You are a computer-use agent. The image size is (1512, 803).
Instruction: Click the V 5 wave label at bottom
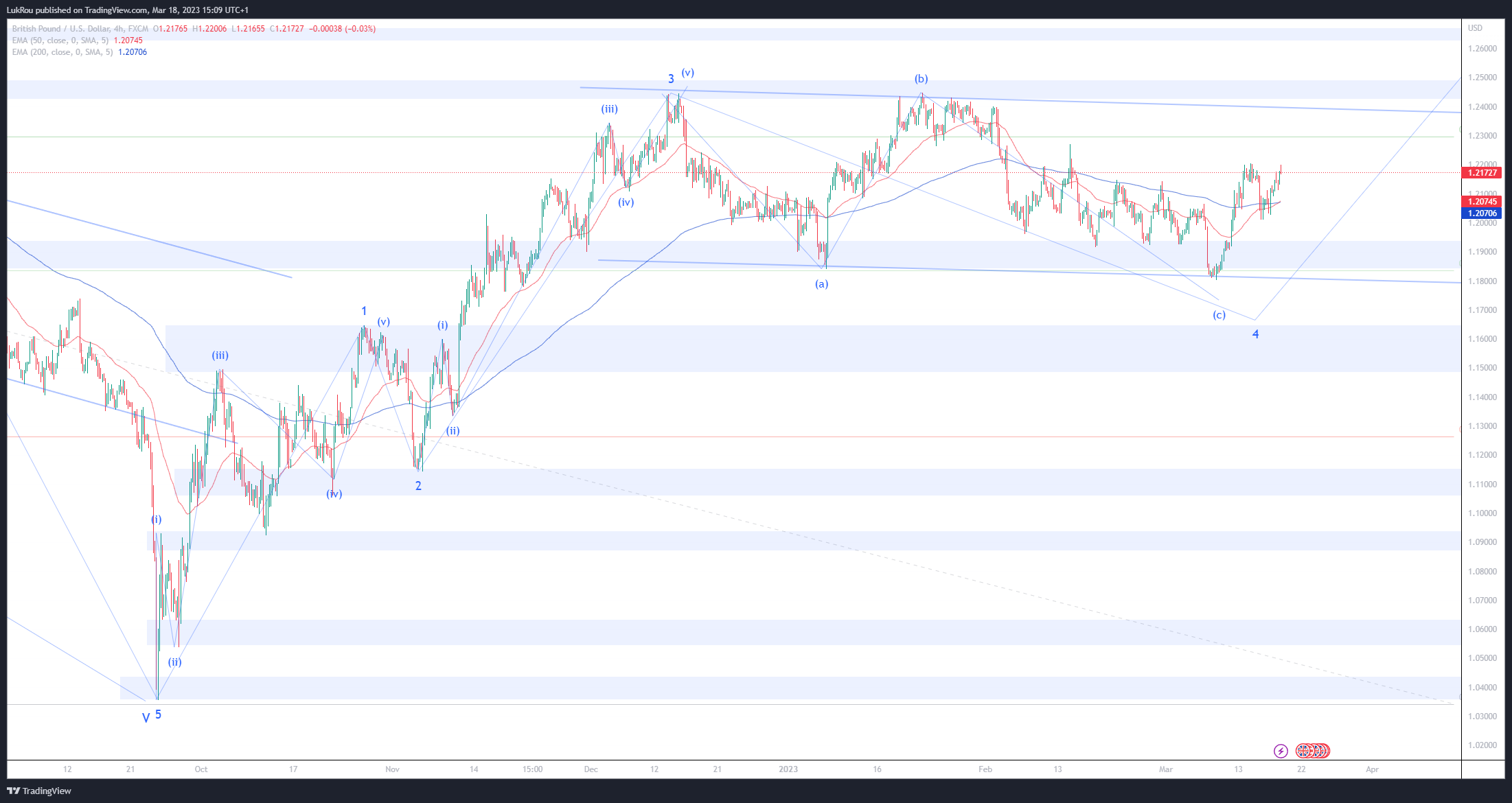tap(152, 716)
